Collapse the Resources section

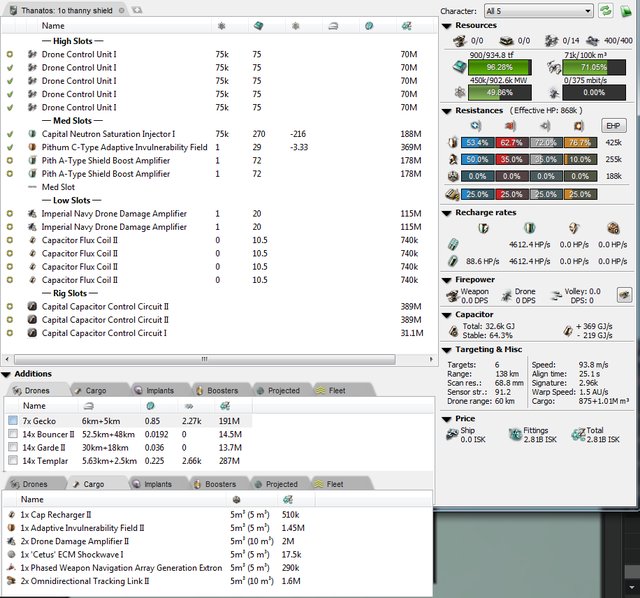pyautogui.click(x=446, y=25)
